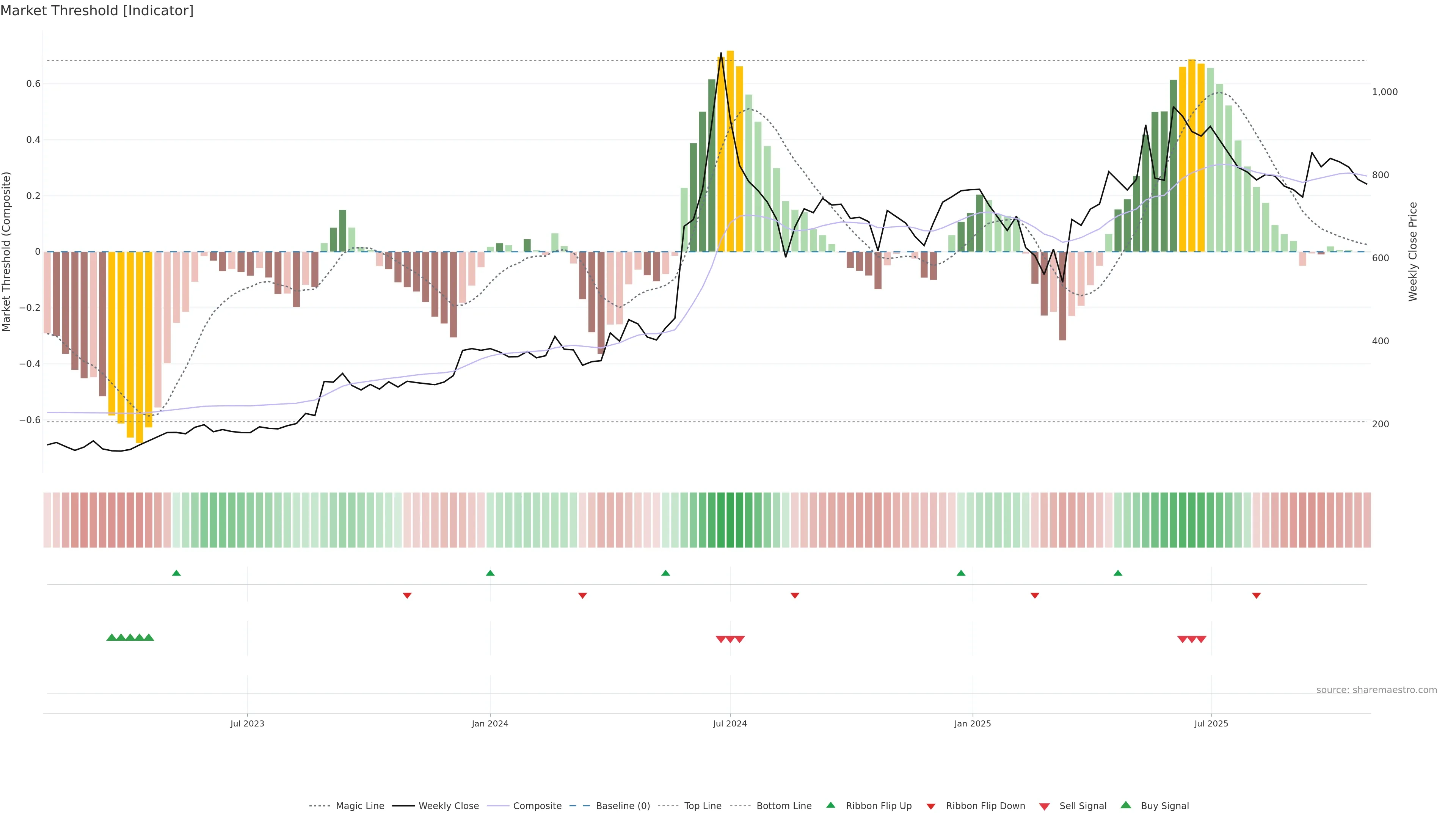The width and height of the screenshot is (1456, 819).
Task: Click the source: sharemaestro.com text
Action: coord(1376,690)
